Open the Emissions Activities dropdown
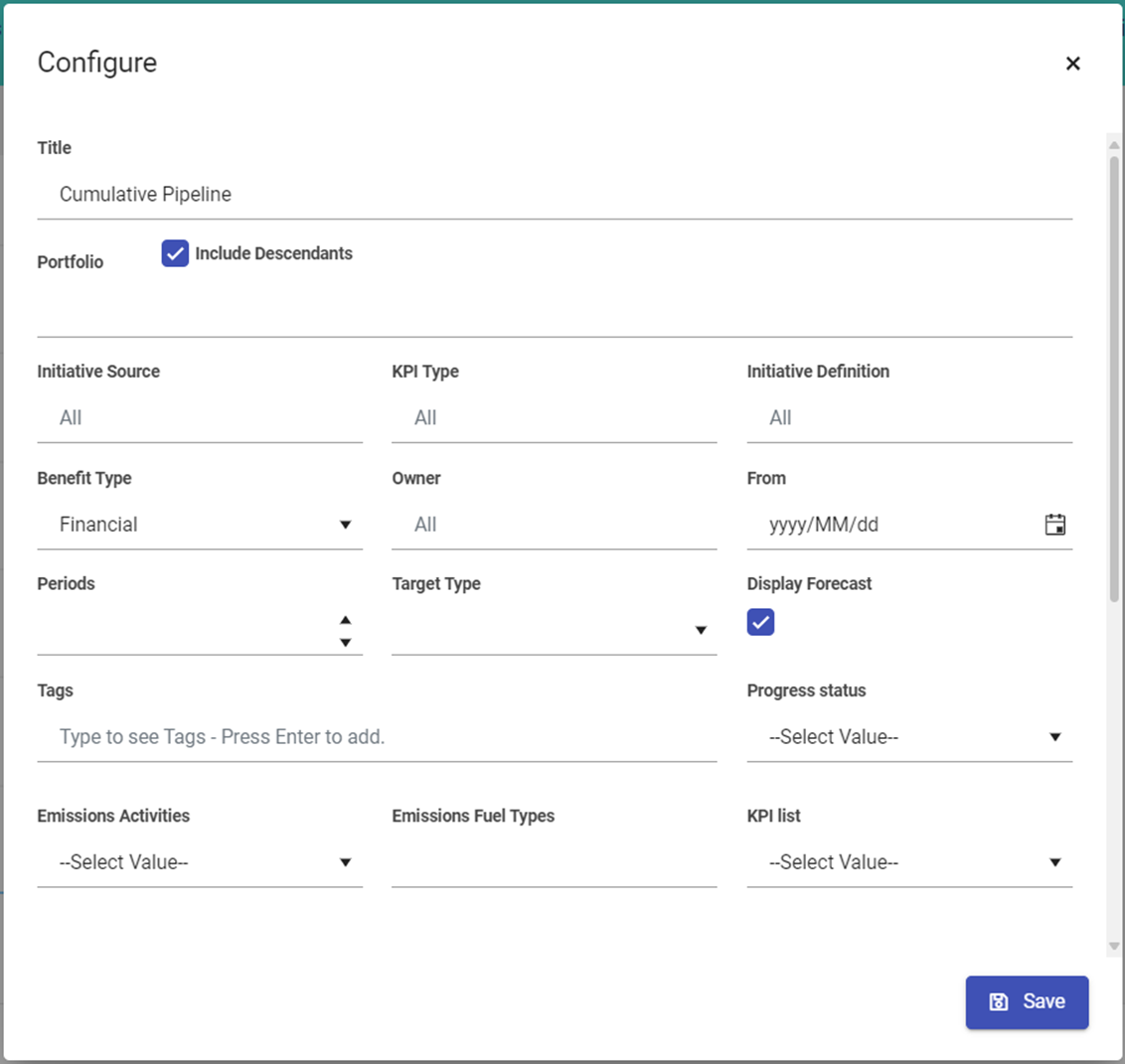The image size is (1125, 1064). [x=200, y=862]
